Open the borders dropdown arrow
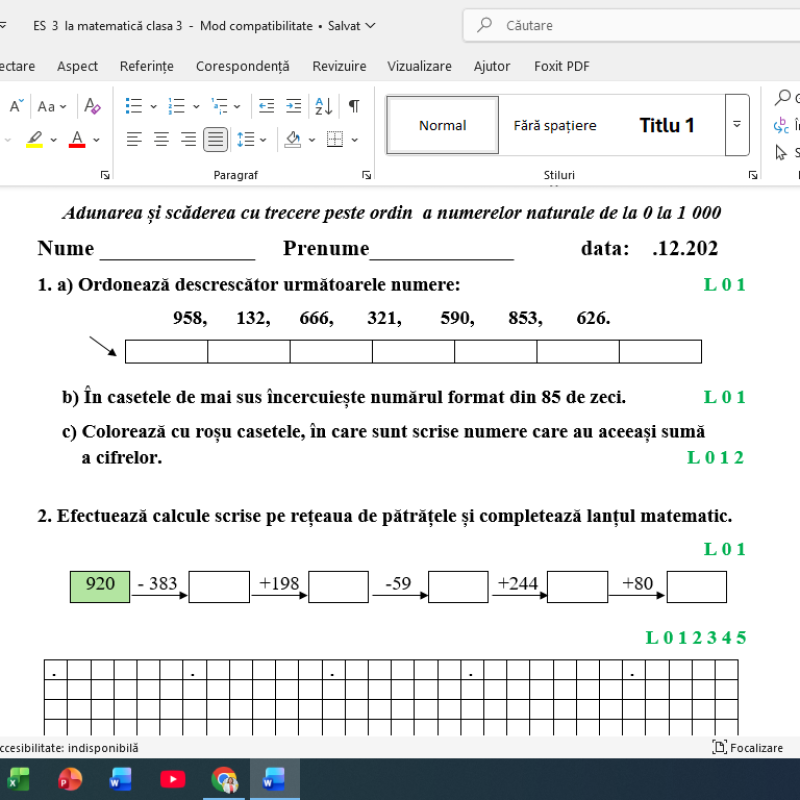This screenshot has height=800, width=800. [x=353, y=140]
